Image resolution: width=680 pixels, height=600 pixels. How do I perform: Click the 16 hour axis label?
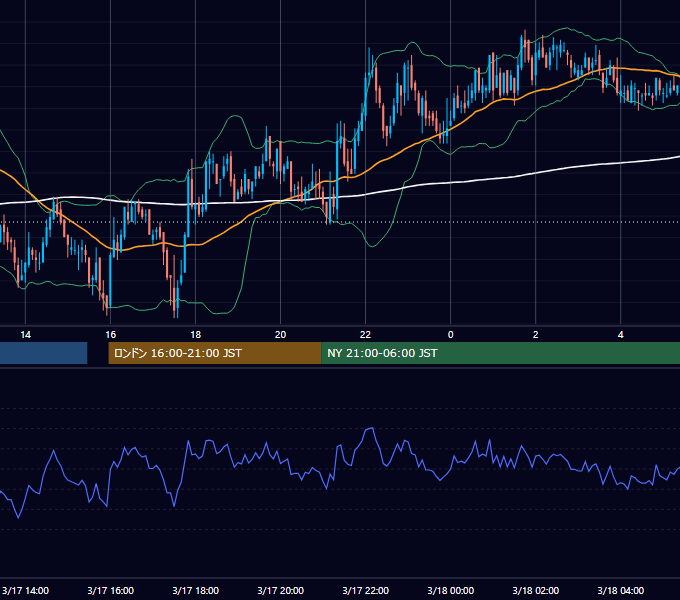click(111, 335)
